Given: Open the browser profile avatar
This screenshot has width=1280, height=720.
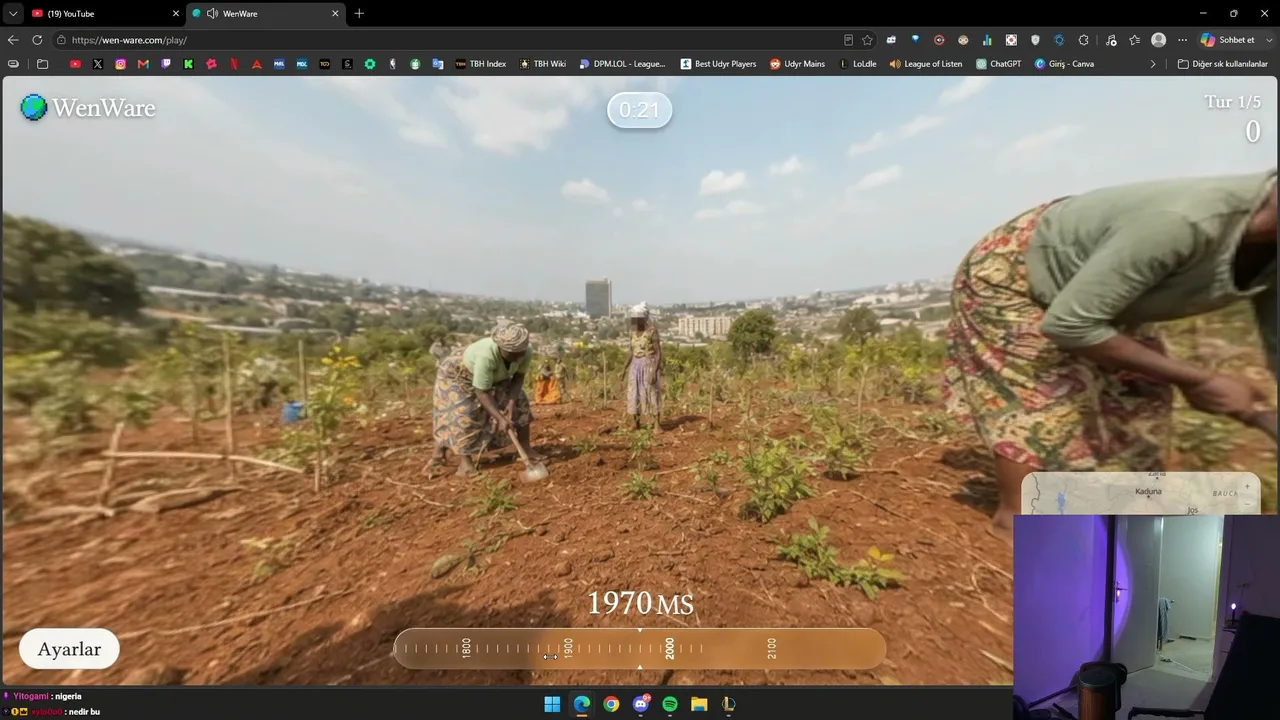Looking at the screenshot, I should [1158, 40].
